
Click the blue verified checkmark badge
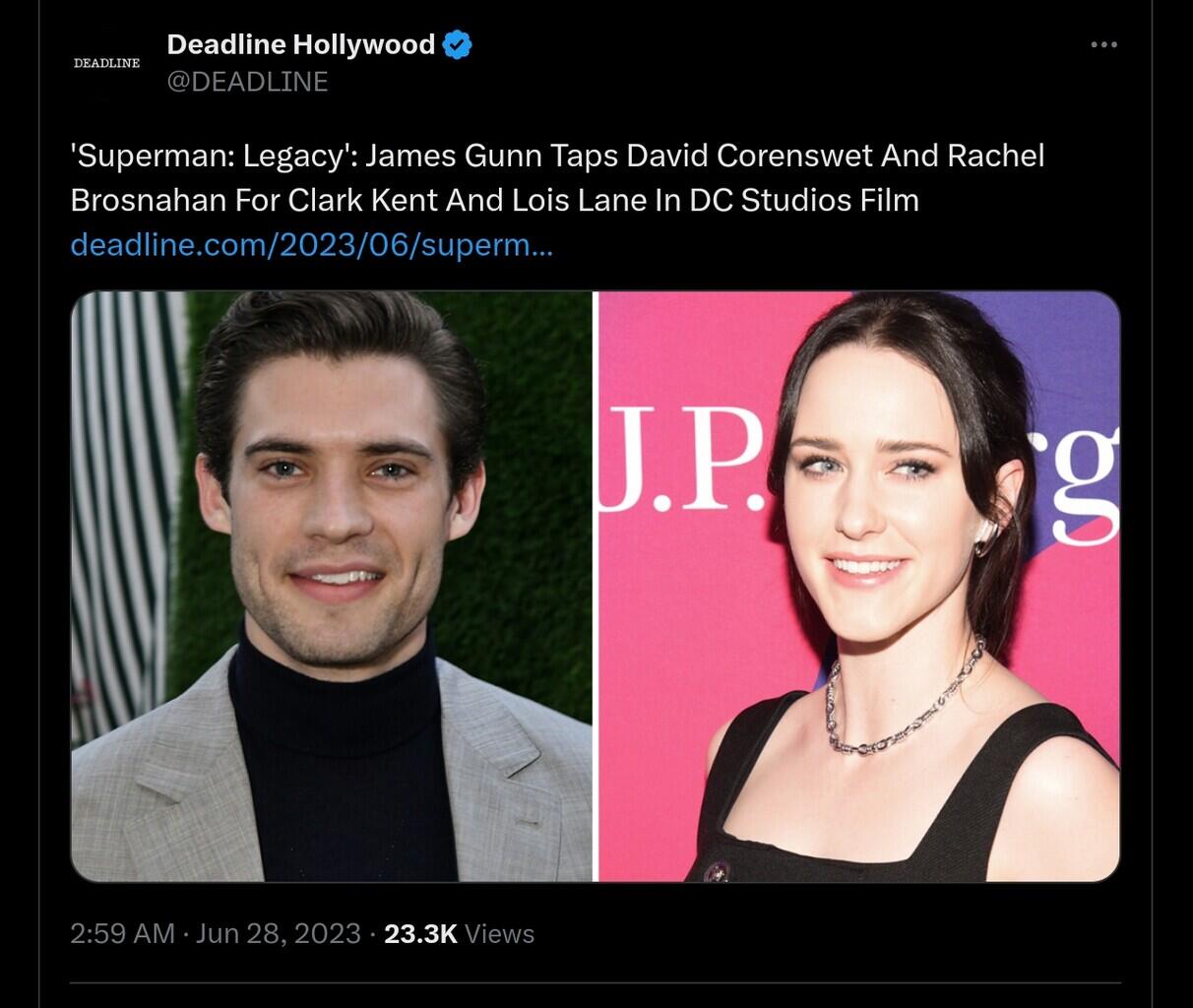(458, 44)
